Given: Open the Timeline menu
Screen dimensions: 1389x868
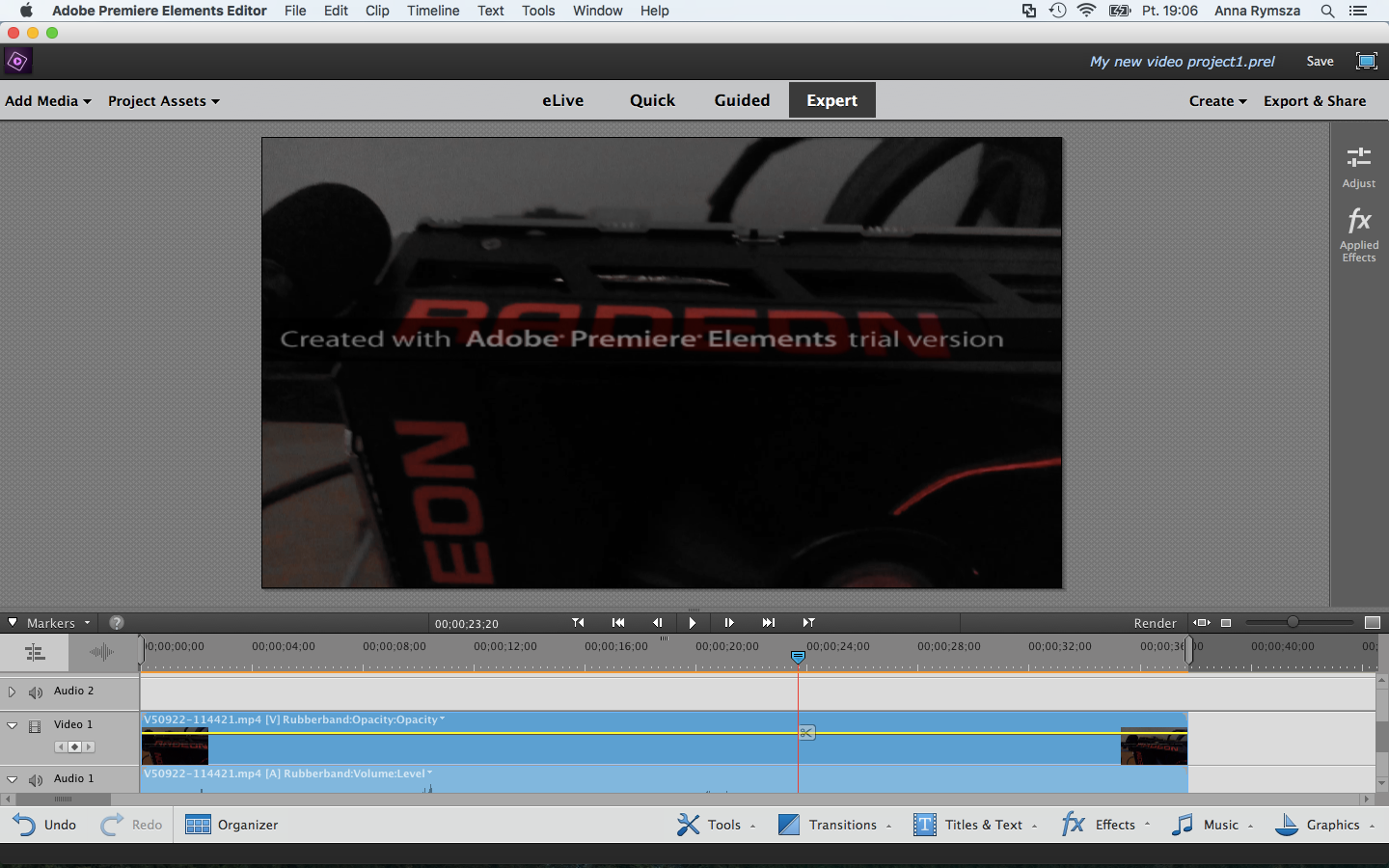Looking at the screenshot, I should [x=433, y=11].
